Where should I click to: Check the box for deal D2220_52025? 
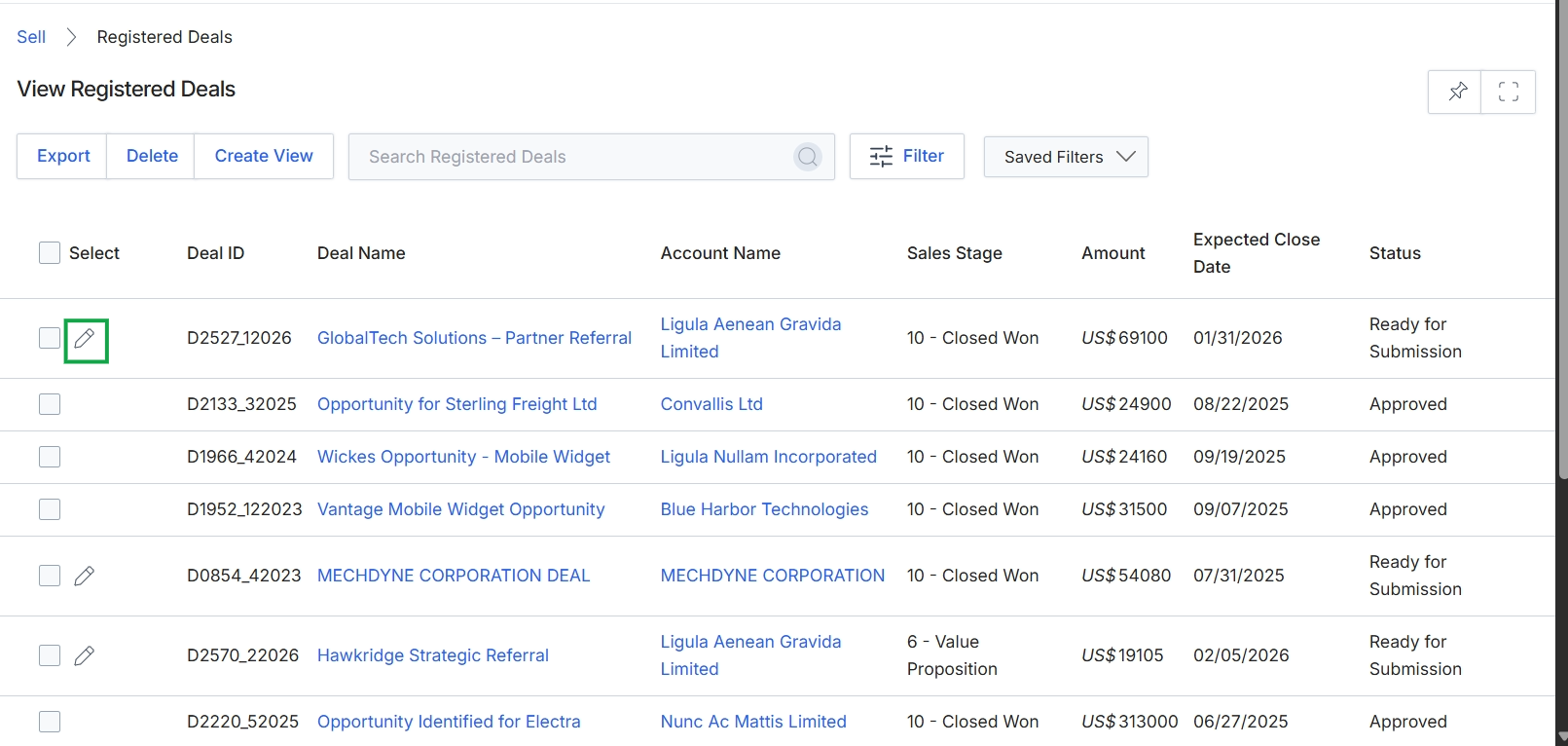[50, 722]
